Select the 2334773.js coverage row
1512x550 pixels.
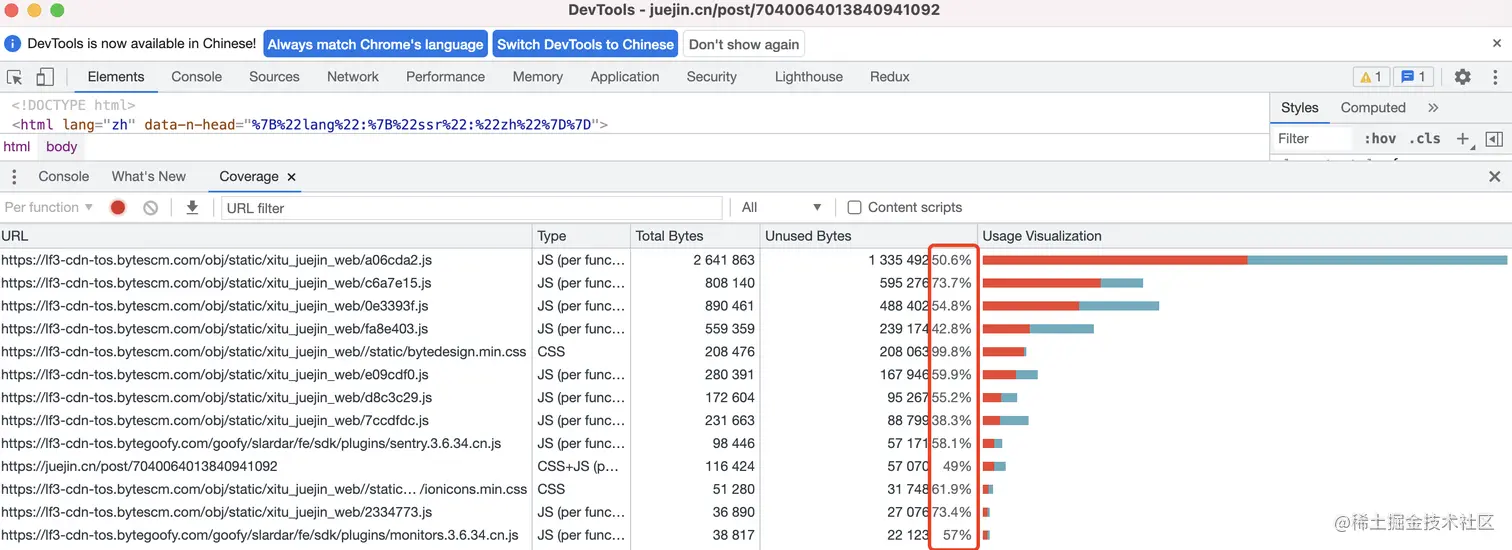[x=756, y=513]
